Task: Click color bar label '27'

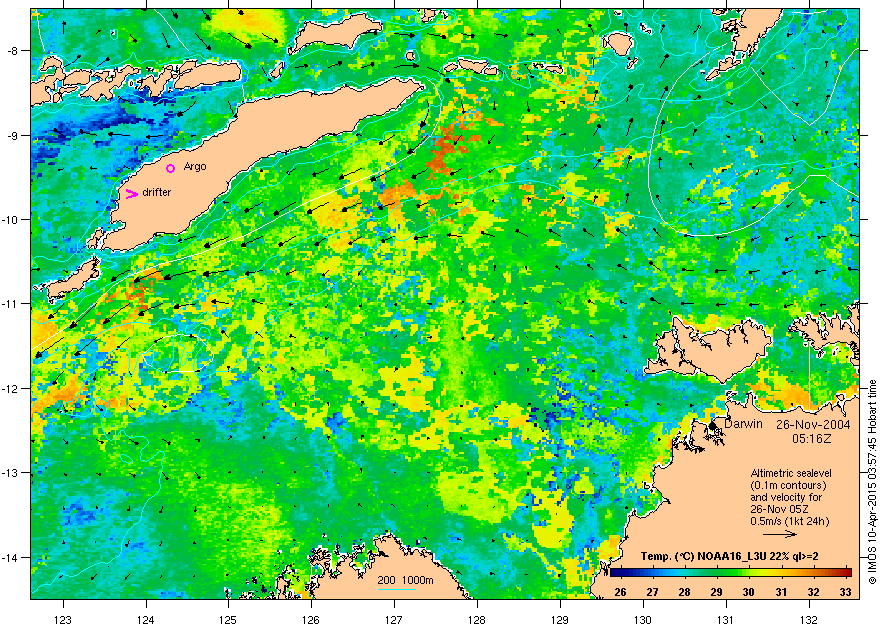Action: point(652,592)
